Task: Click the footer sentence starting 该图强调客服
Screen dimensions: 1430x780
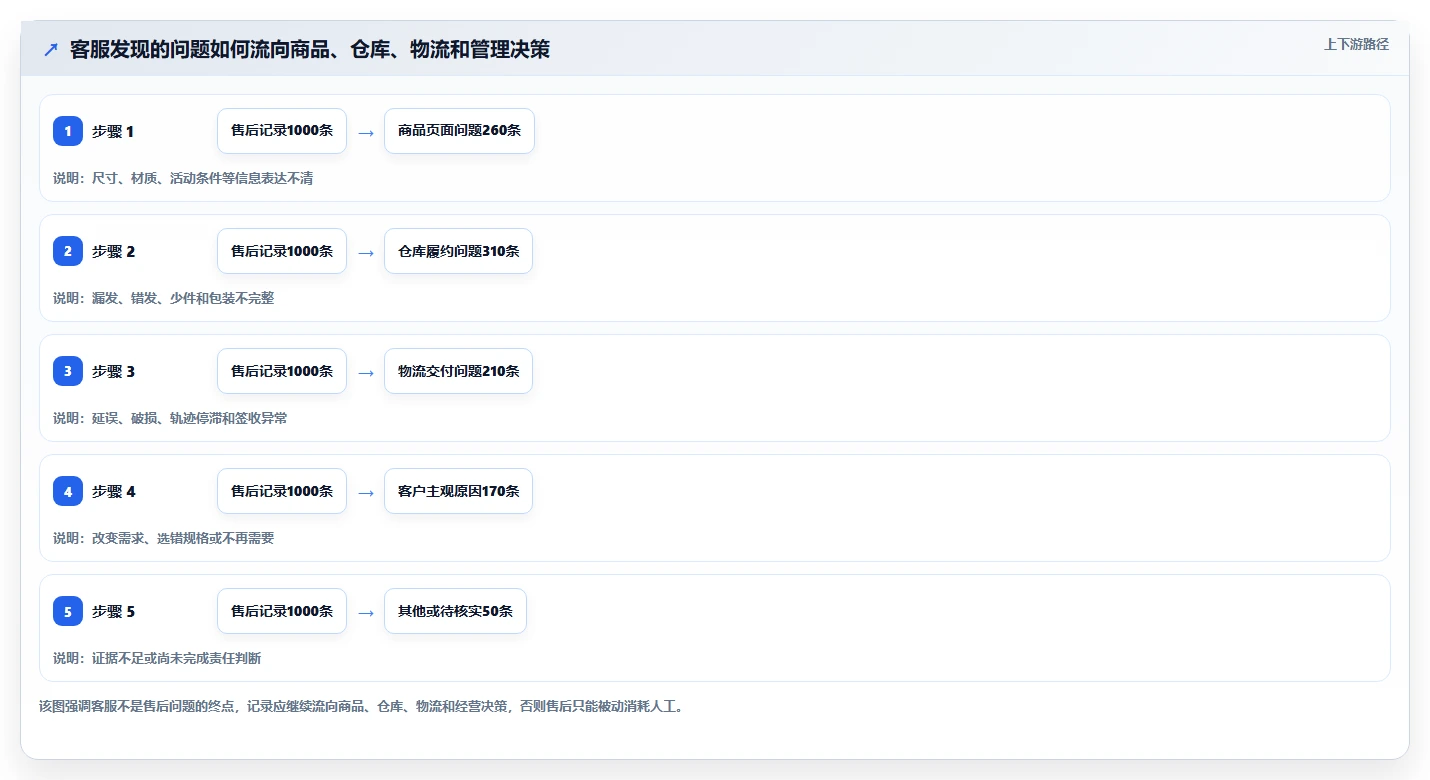Action: 362,706
